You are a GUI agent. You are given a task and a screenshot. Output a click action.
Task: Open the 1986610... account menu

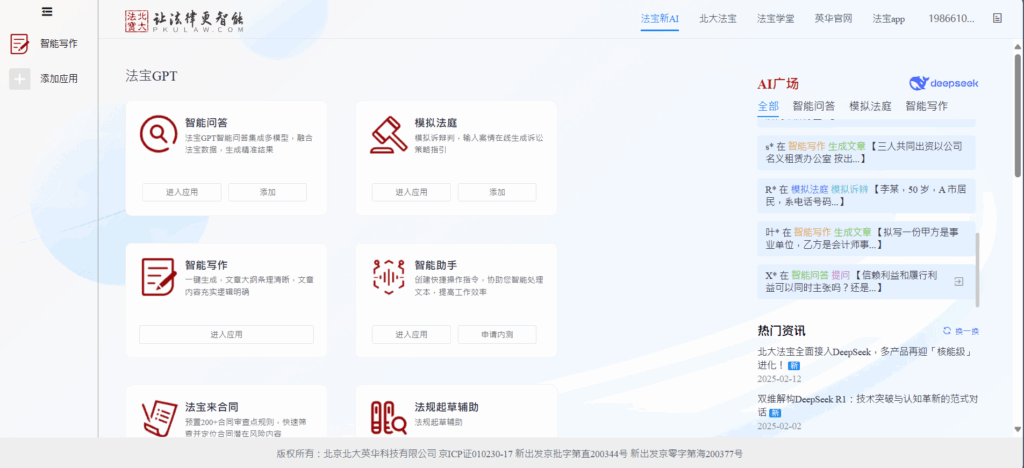point(952,18)
